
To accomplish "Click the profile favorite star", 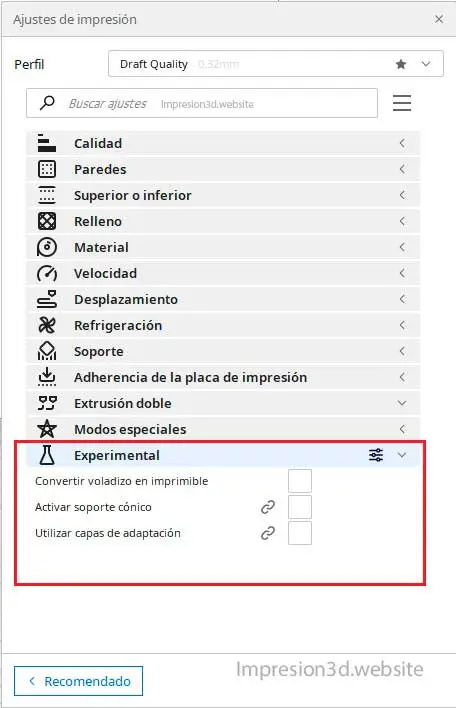I will tap(401, 64).
